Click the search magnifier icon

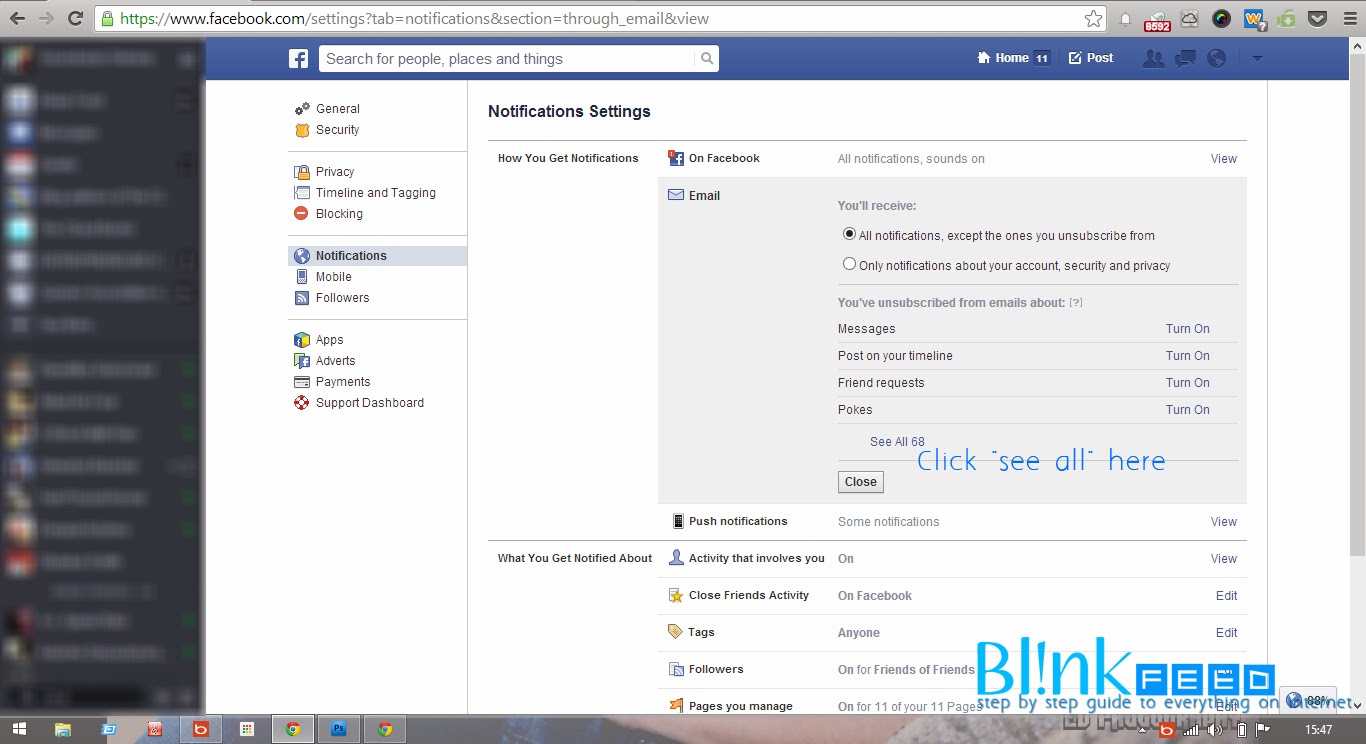coord(707,59)
